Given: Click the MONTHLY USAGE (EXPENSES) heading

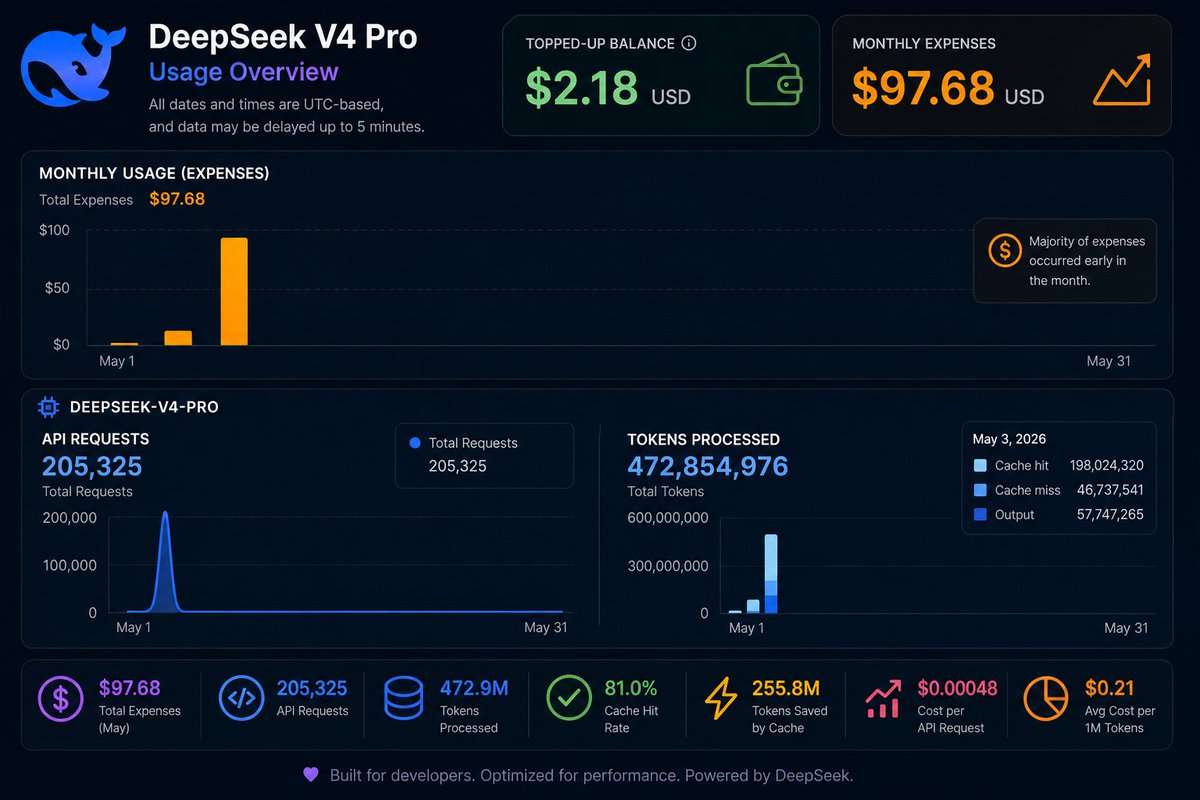Looking at the screenshot, I should tap(154, 173).
